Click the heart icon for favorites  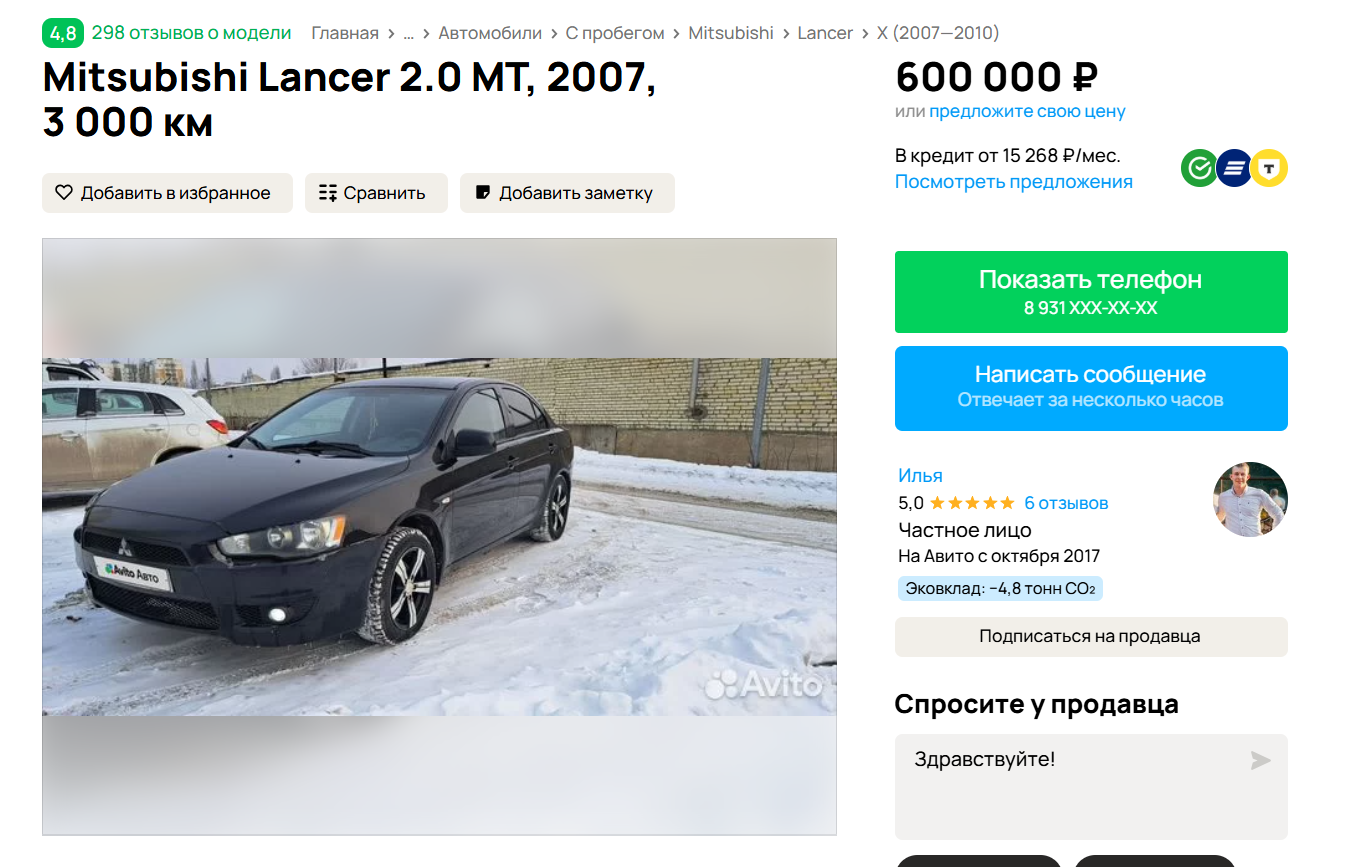pyautogui.click(x=64, y=193)
